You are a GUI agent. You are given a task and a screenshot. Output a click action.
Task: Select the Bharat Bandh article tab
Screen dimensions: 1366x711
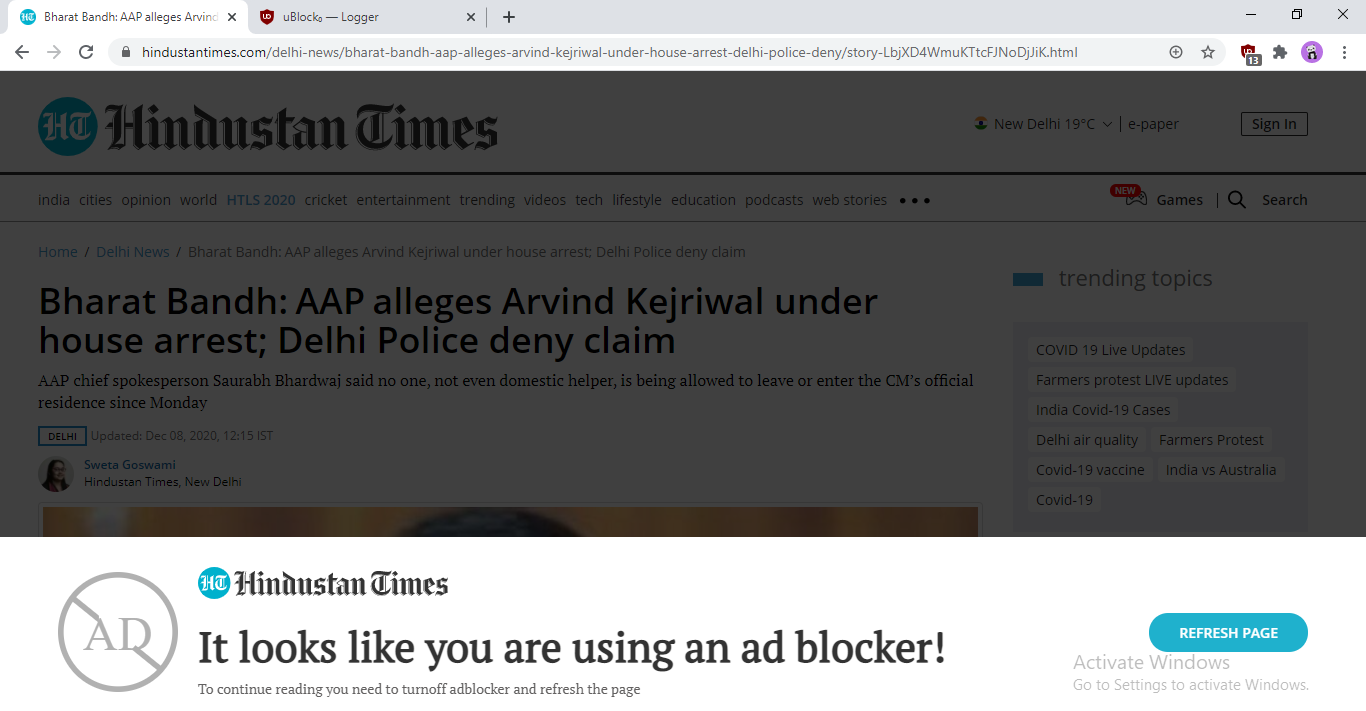point(128,17)
